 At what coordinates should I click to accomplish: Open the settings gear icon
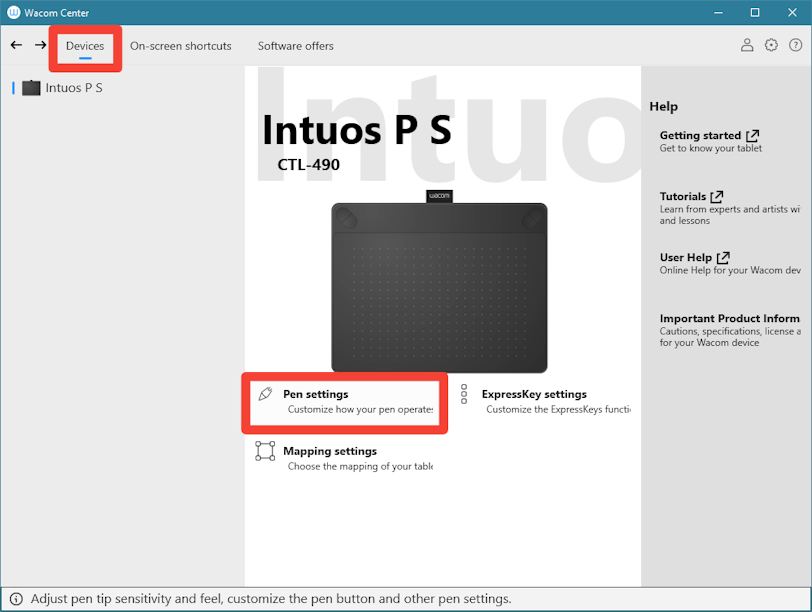point(771,45)
